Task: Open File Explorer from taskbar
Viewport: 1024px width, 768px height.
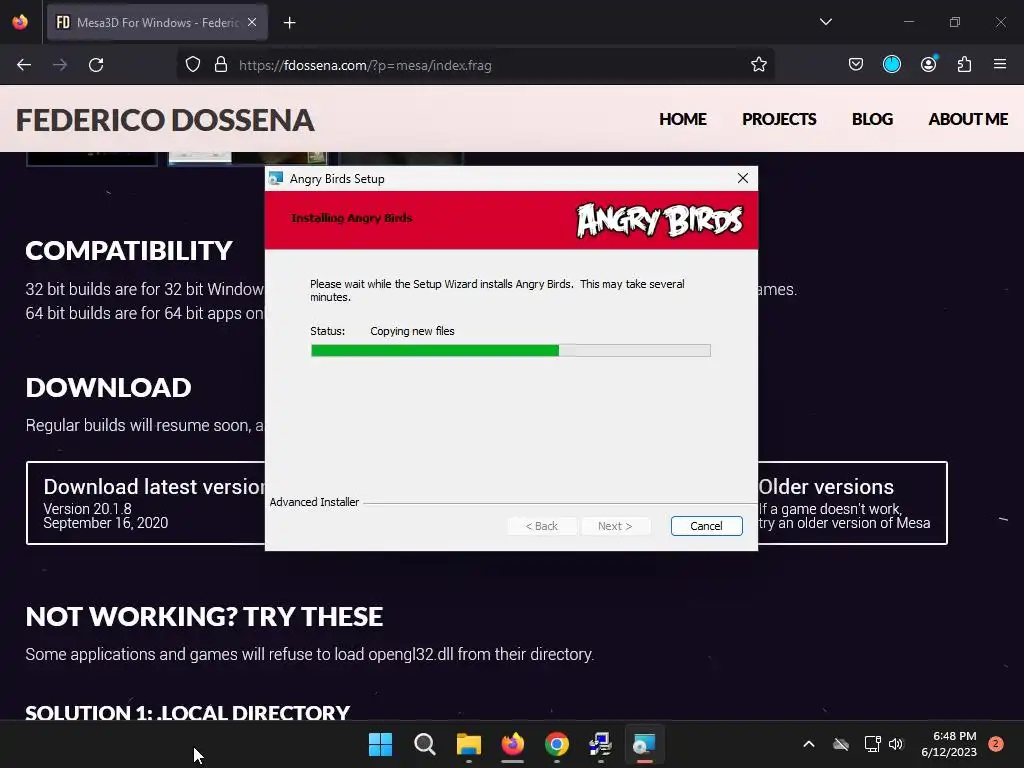Action: point(468,744)
